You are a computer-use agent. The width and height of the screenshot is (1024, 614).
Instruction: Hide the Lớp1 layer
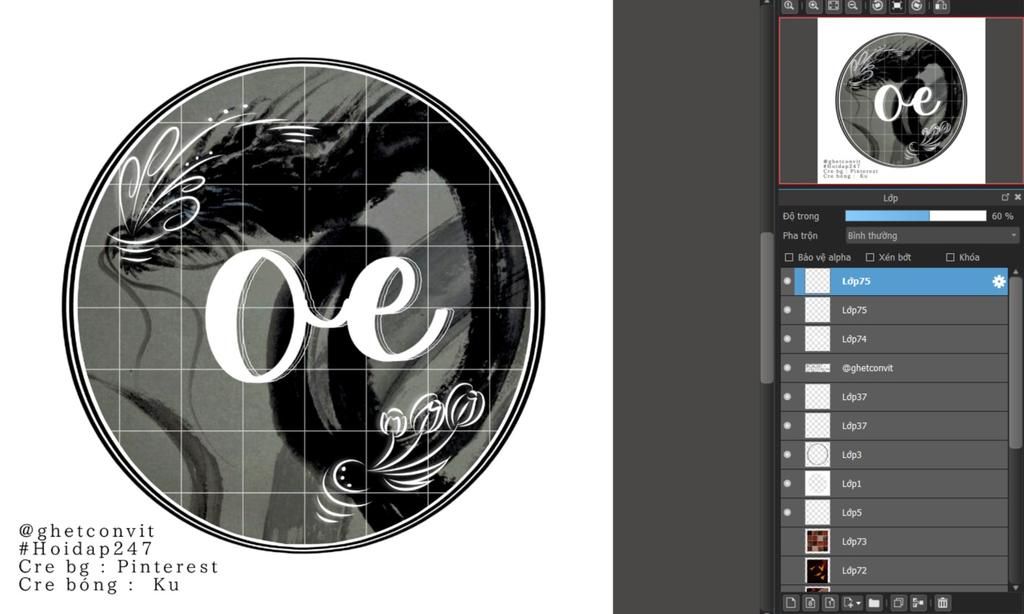tap(788, 483)
